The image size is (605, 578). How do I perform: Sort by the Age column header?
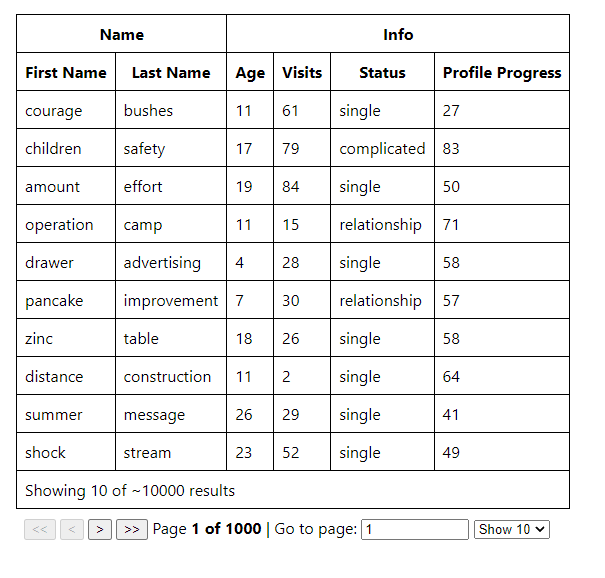pyautogui.click(x=250, y=72)
